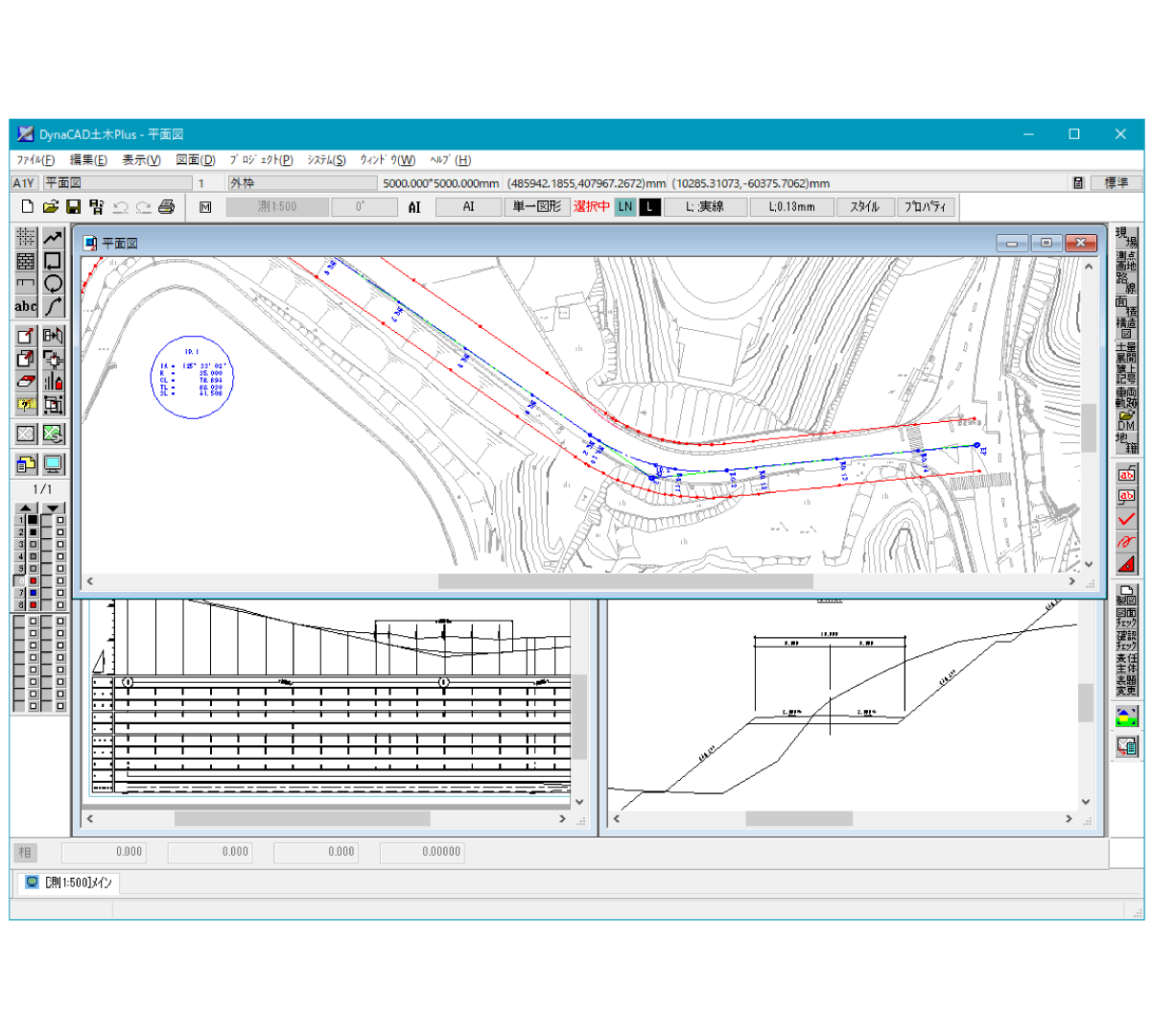Save the drawing with floppy disk icon

[73, 206]
